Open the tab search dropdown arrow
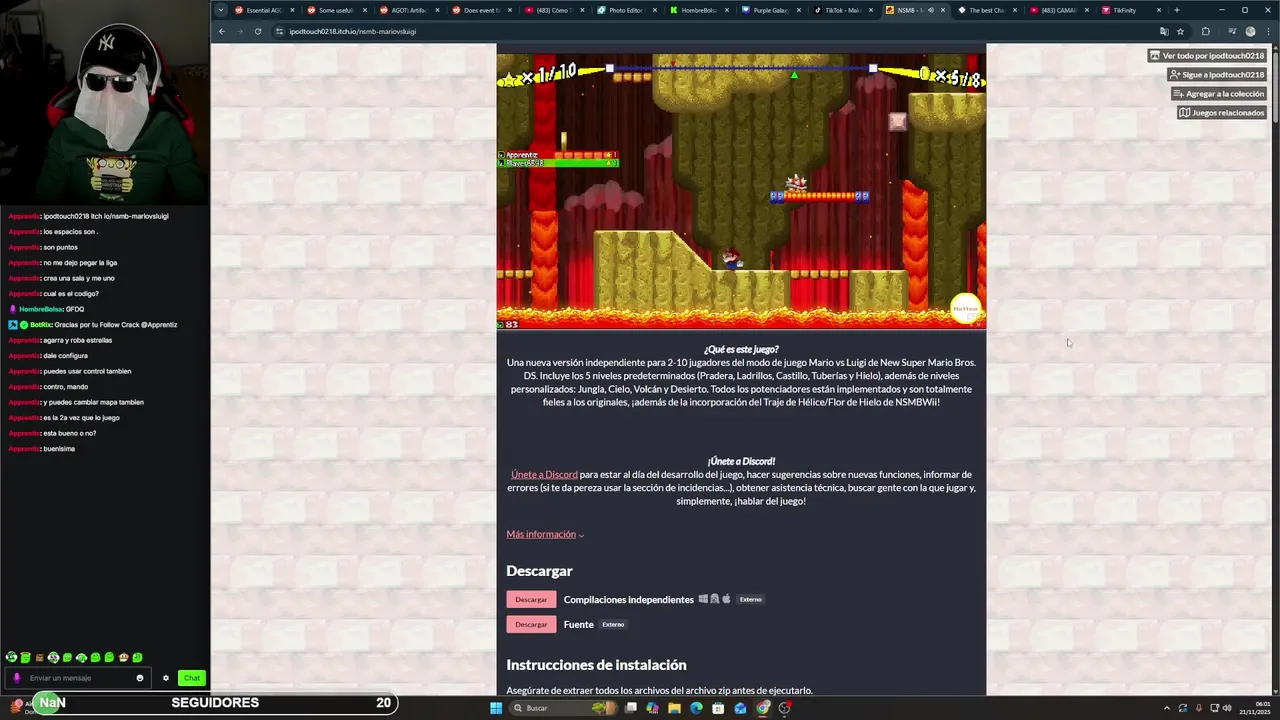 [x=221, y=10]
